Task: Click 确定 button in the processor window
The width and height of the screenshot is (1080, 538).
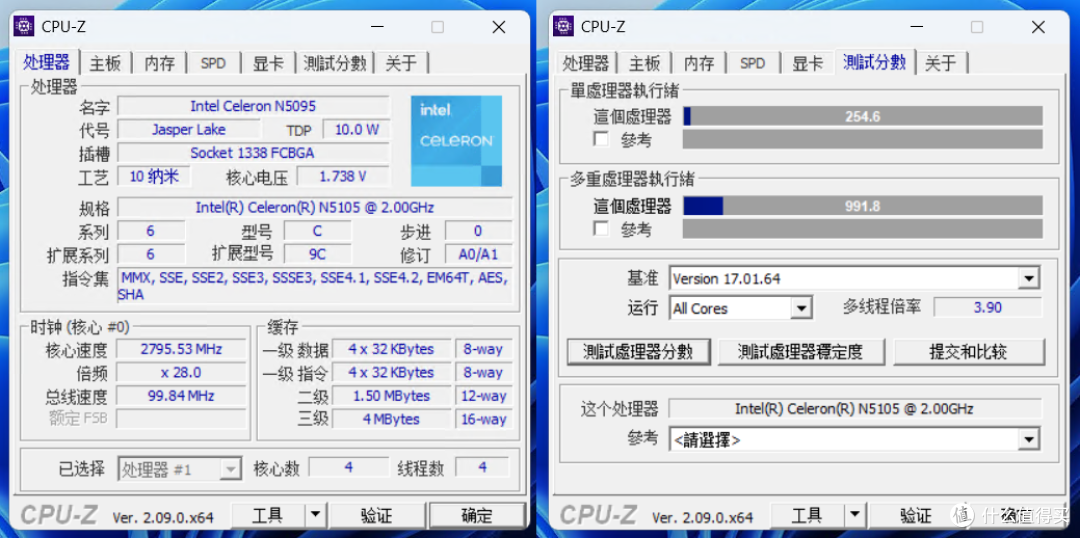Action: tap(477, 514)
